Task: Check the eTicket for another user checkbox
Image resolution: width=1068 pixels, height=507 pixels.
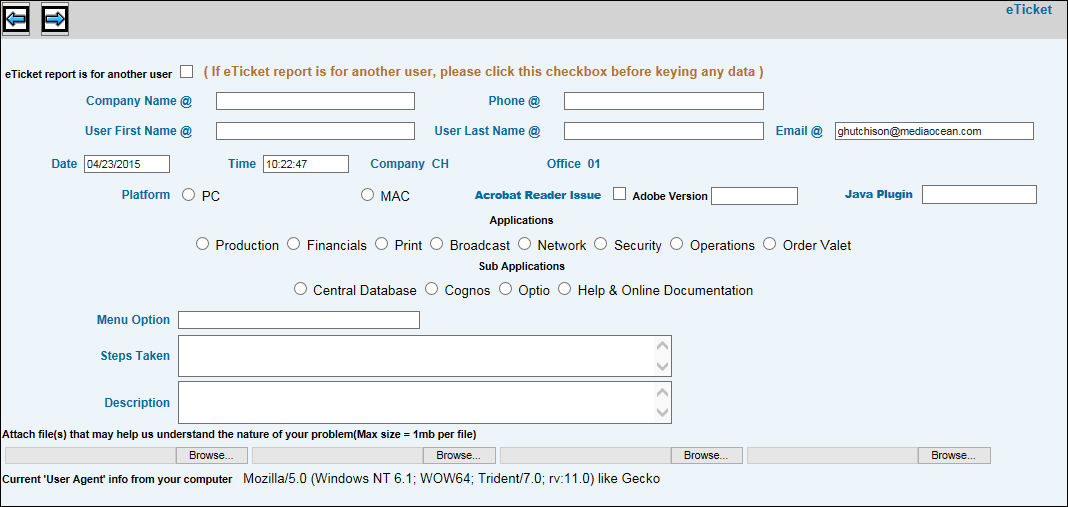Action: [x=187, y=71]
